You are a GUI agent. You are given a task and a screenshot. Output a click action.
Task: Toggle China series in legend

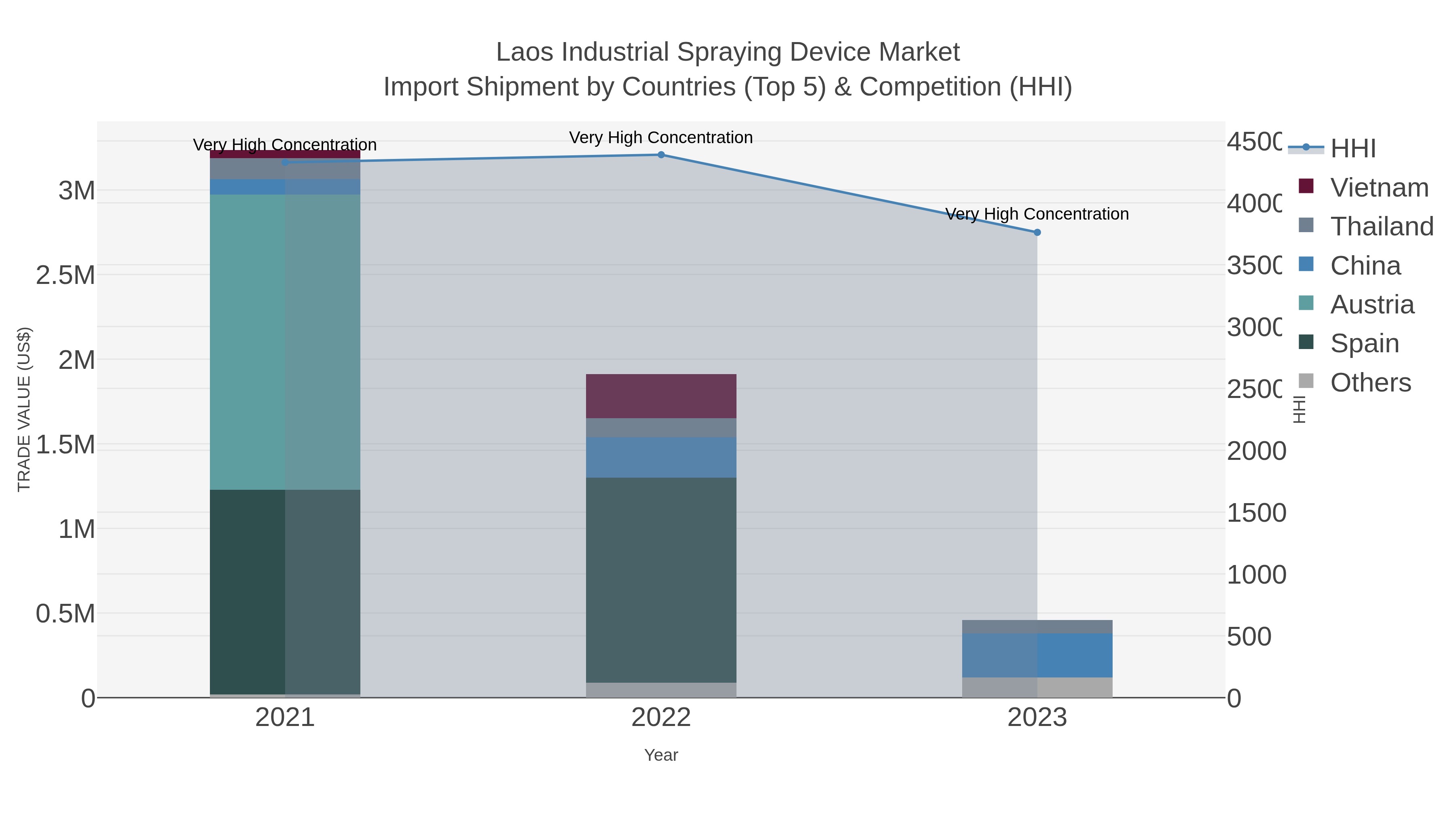coord(1350,265)
